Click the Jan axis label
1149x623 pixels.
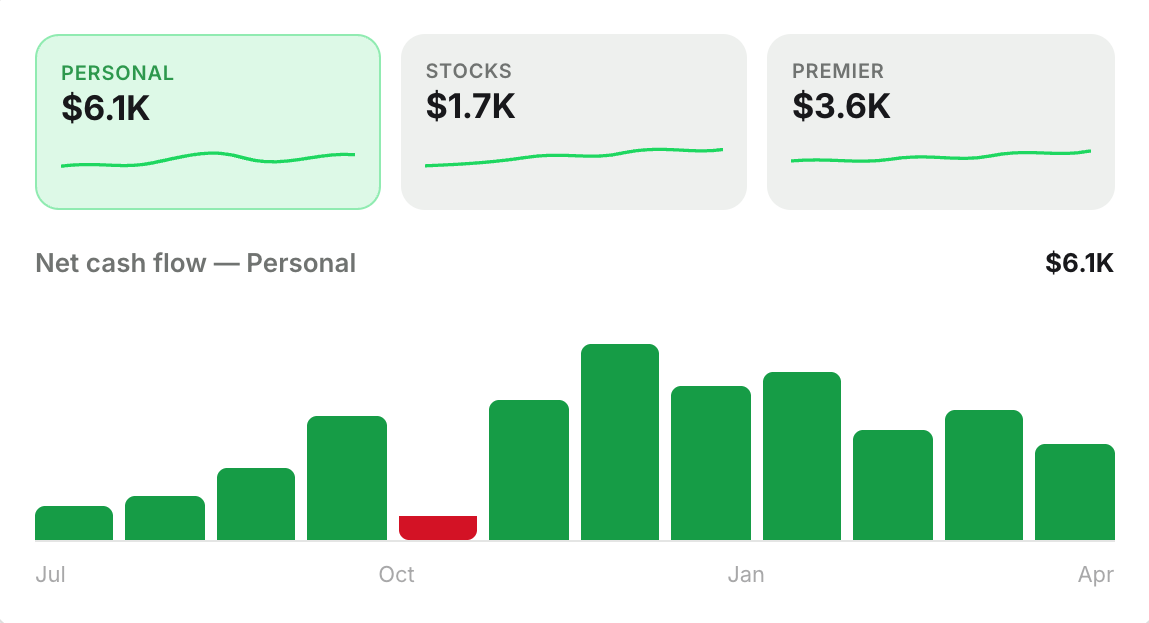pos(746,574)
